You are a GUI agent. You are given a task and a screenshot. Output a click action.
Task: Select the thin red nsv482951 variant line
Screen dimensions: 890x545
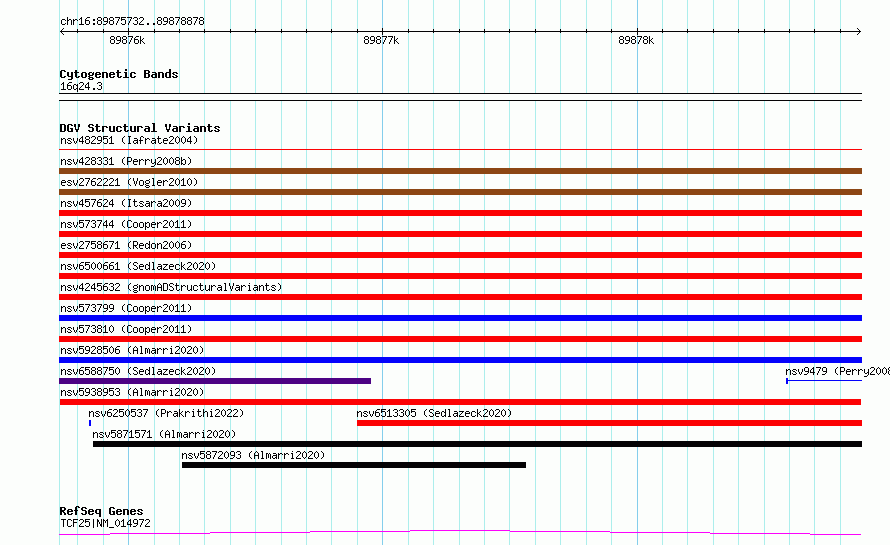[460, 149]
